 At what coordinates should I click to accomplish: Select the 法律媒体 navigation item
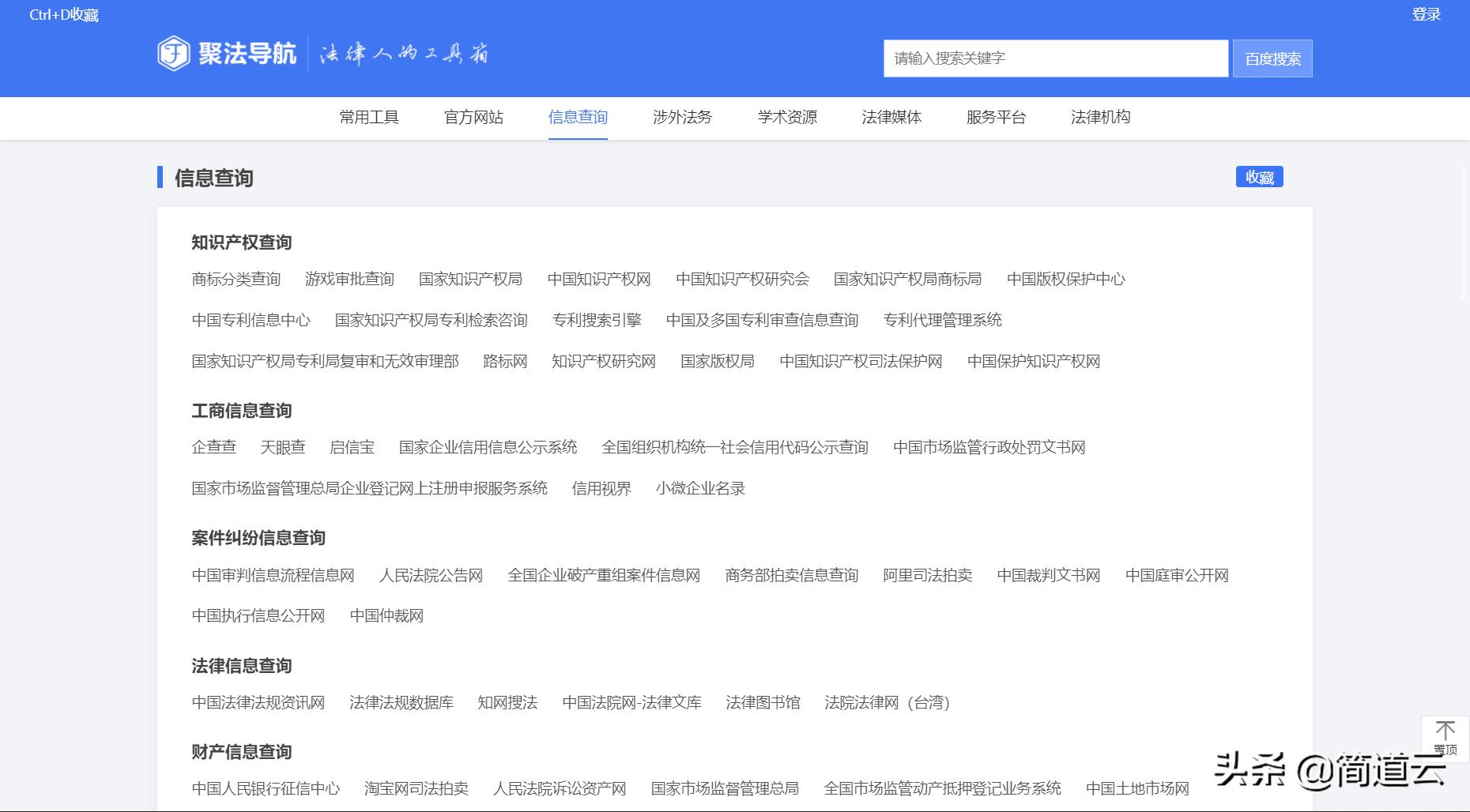click(x=891, y=118)
